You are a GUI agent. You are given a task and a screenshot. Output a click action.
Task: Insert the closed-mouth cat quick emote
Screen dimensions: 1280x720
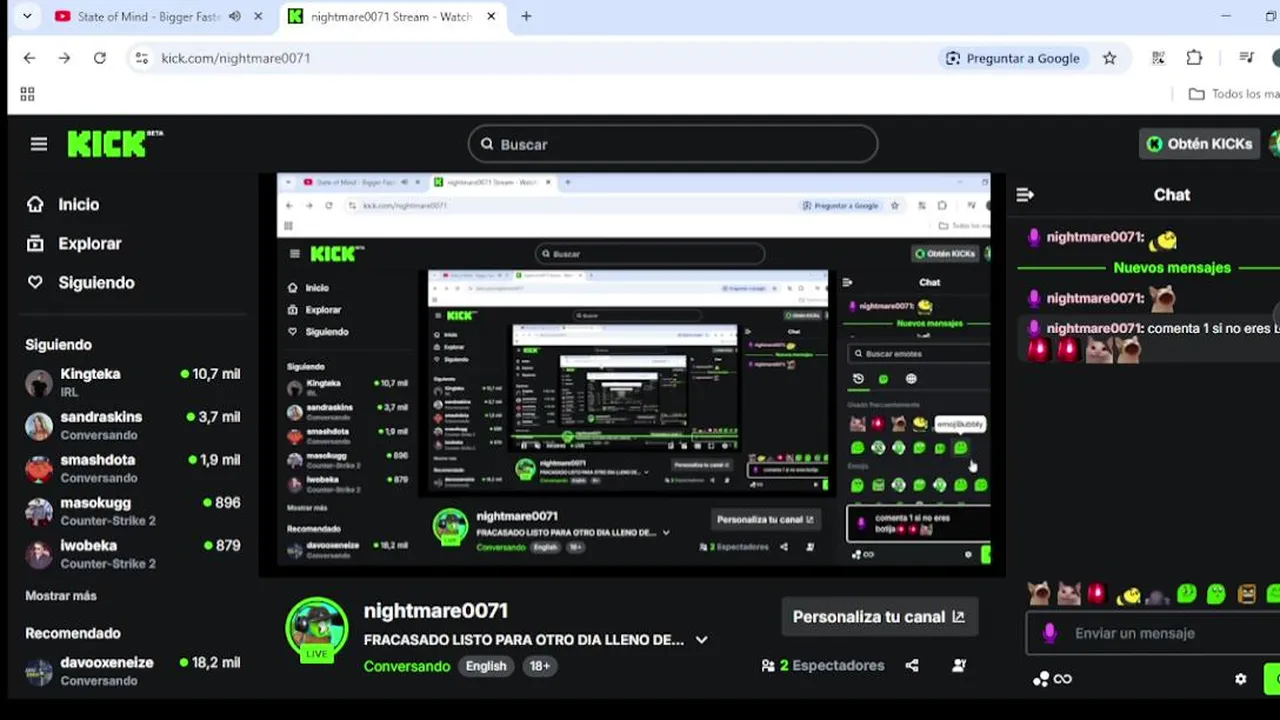[1069, 594]
